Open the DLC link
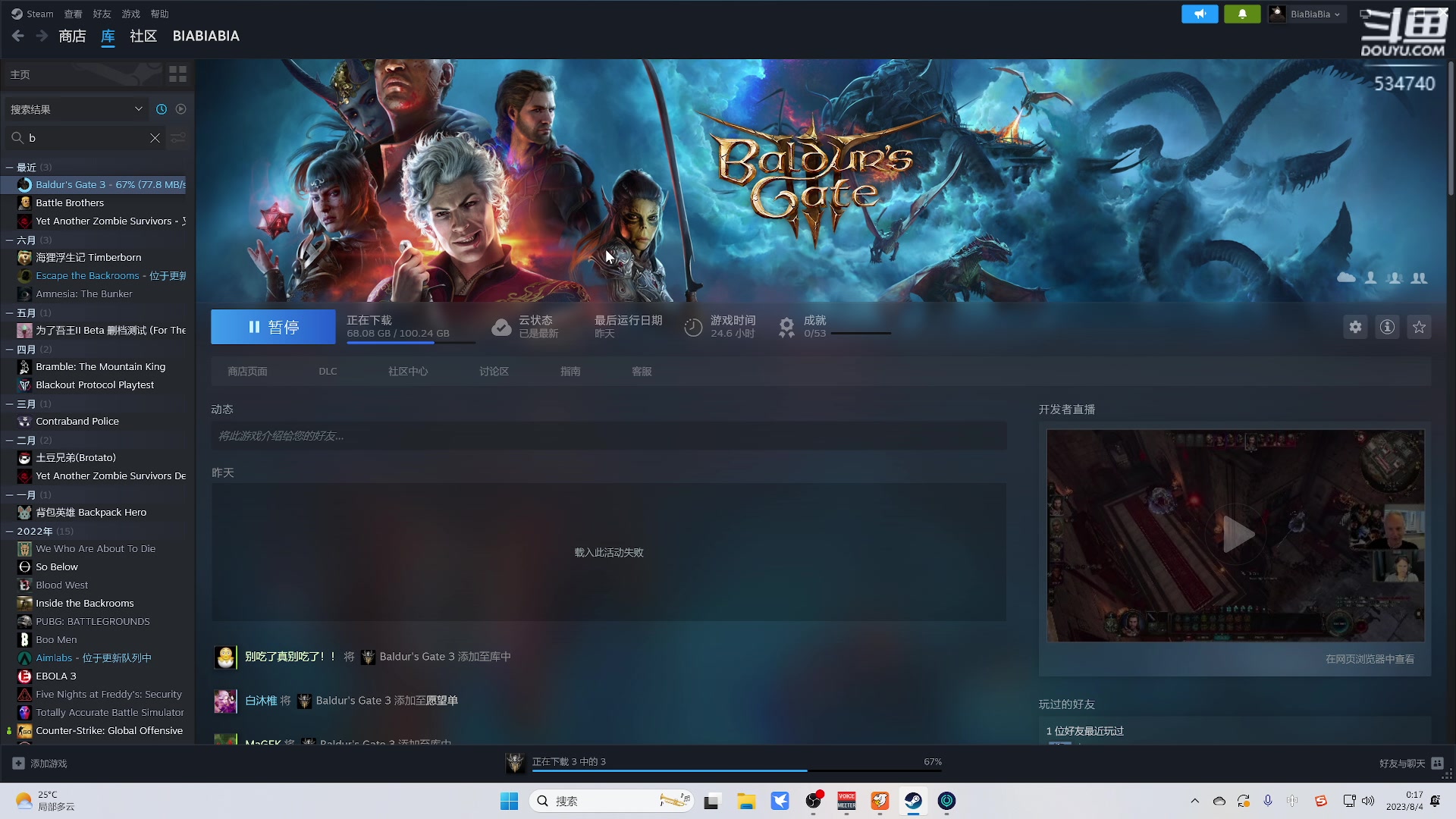1456x819 pixels. click(328, 372)
